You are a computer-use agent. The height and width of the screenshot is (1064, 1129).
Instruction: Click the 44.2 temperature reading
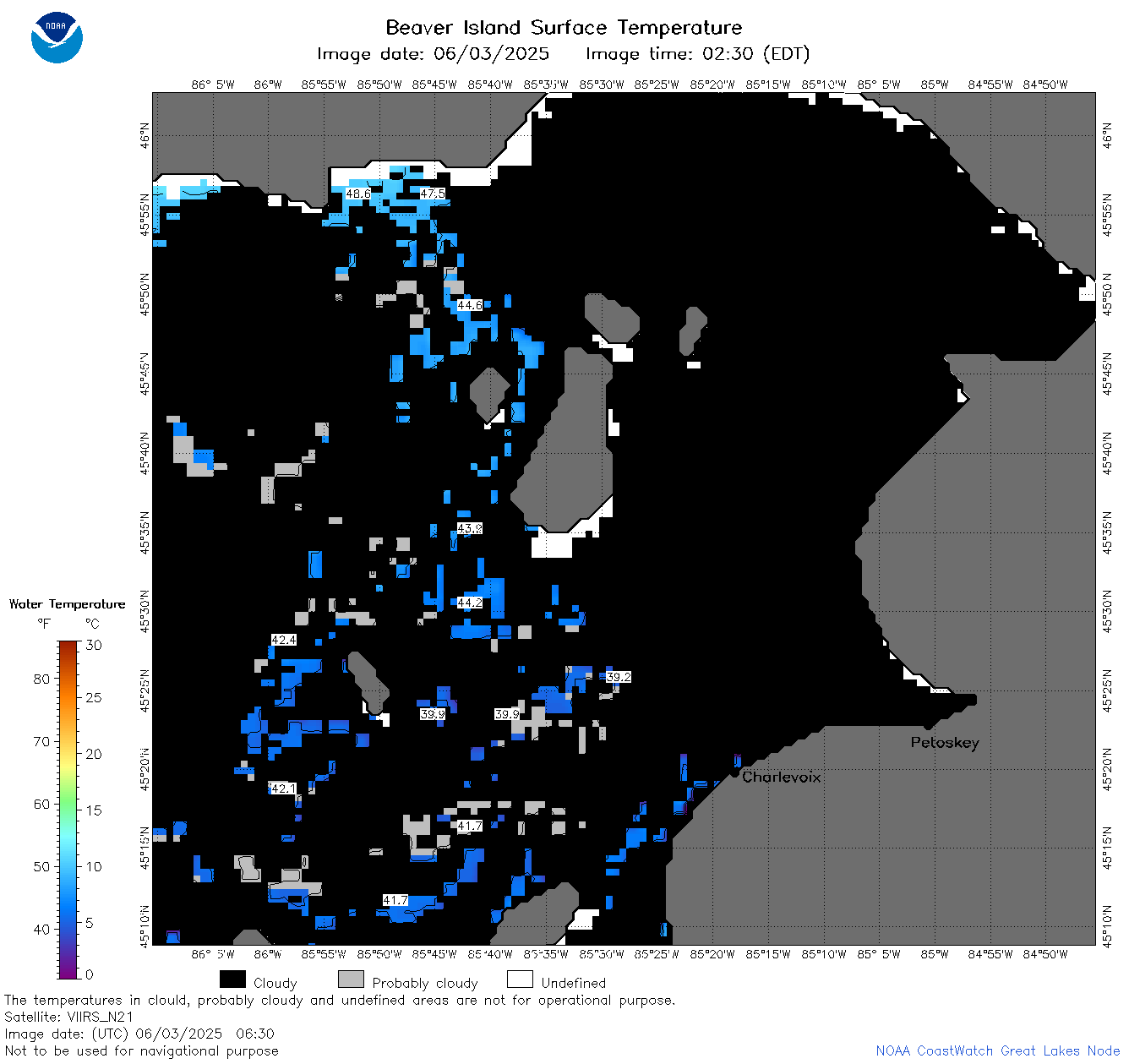[470, 603]
